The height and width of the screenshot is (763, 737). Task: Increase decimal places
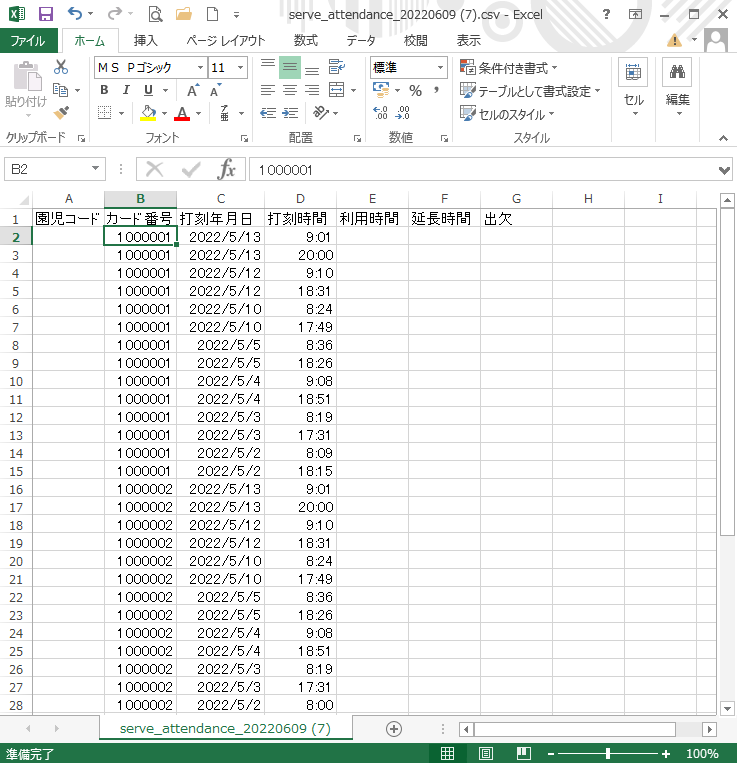(380, 113)
